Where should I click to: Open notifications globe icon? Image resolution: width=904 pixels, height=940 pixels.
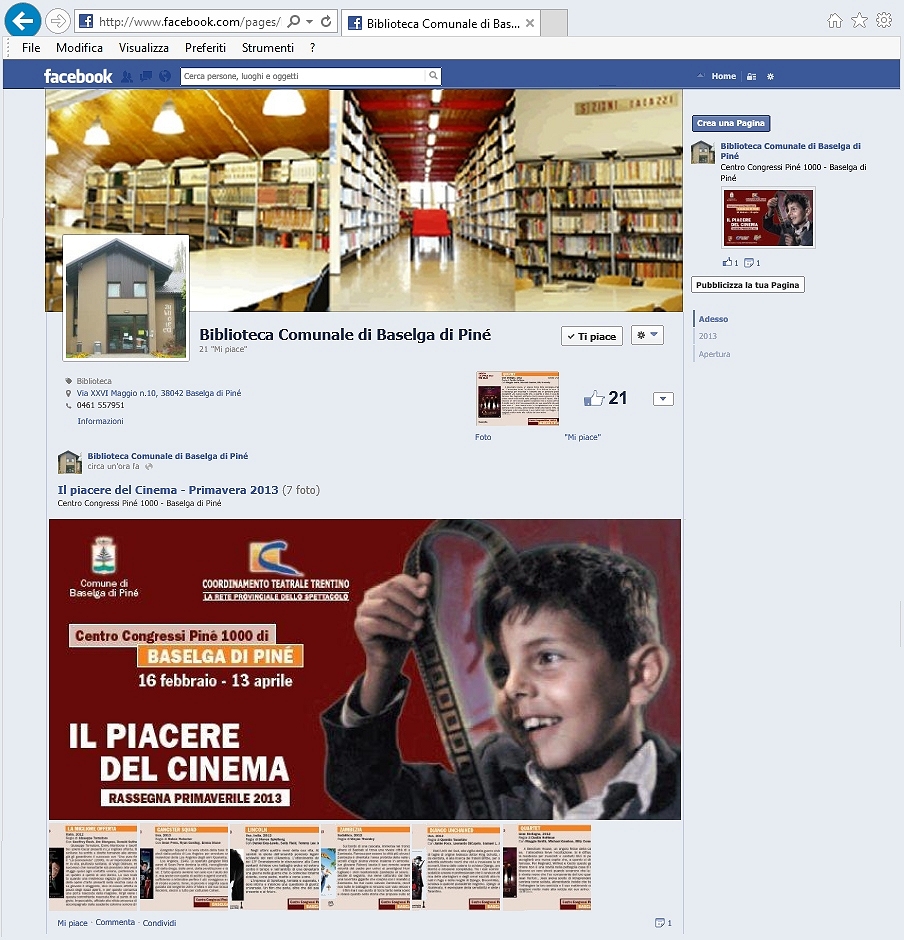[165, 76]
